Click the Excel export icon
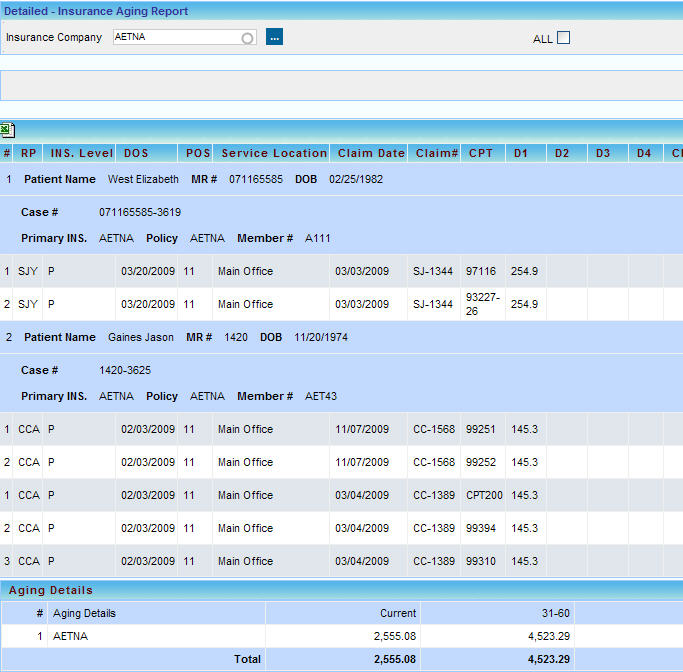Viewport: 683px width, 672px height. [7, 130]
